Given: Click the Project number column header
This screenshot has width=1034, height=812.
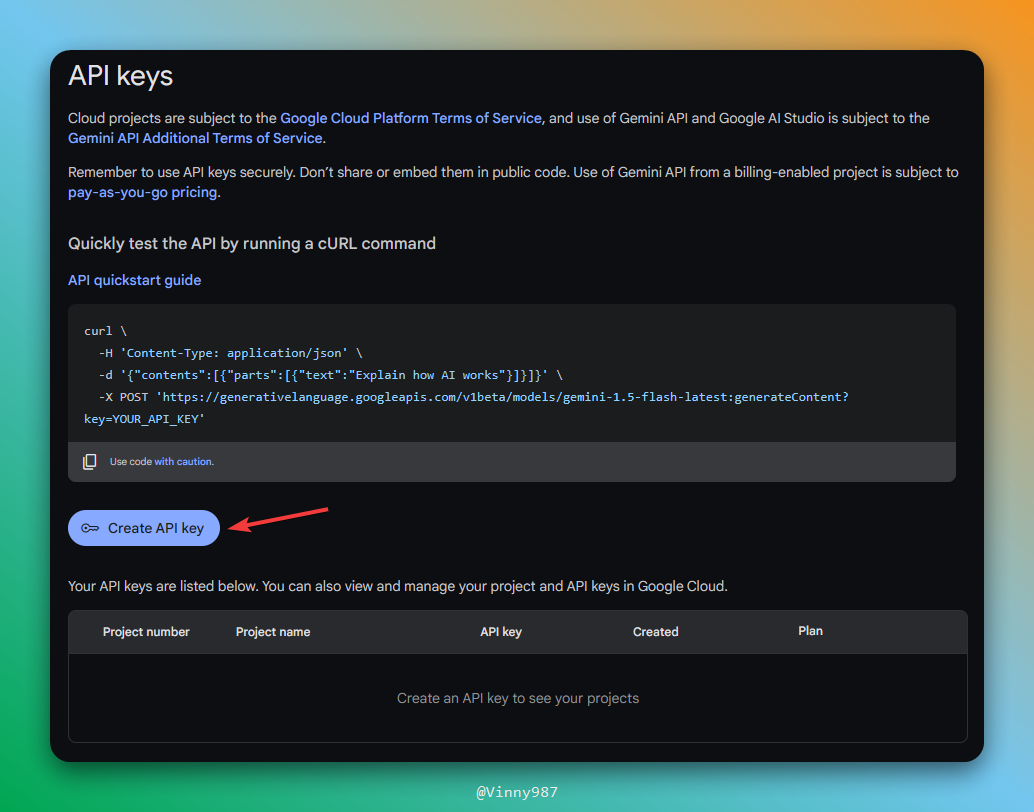Looking at the screenshot, I should point(146,632).
